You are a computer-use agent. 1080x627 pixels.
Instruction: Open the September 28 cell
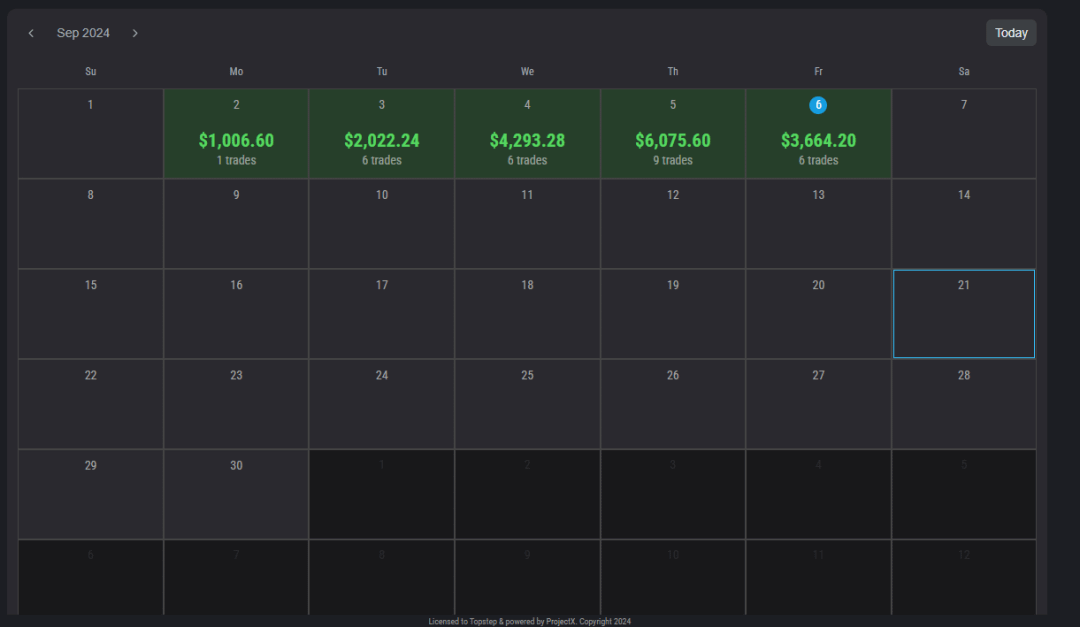point(963,403)
